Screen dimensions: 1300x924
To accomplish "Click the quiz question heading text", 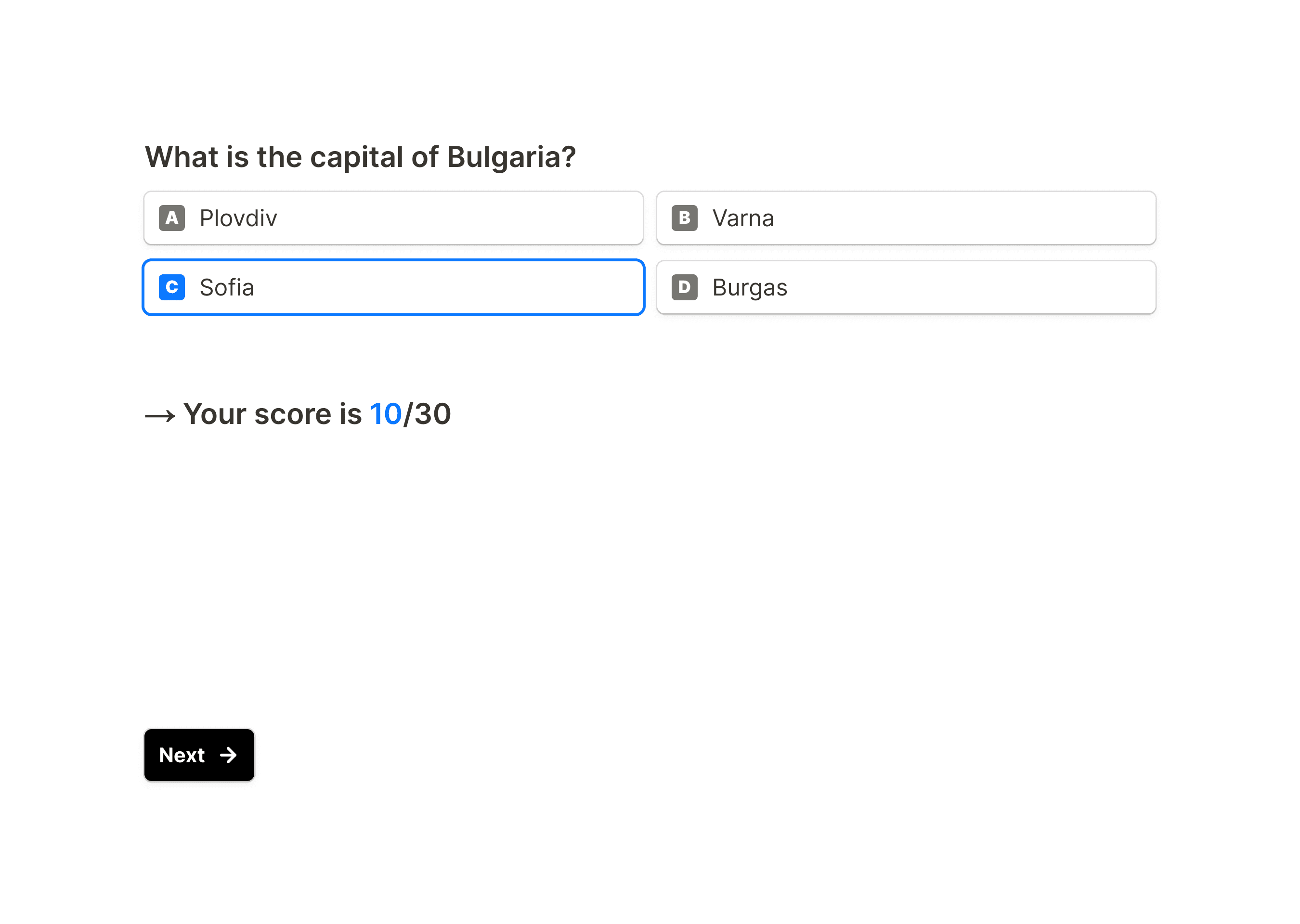I will tap(359, 156).
